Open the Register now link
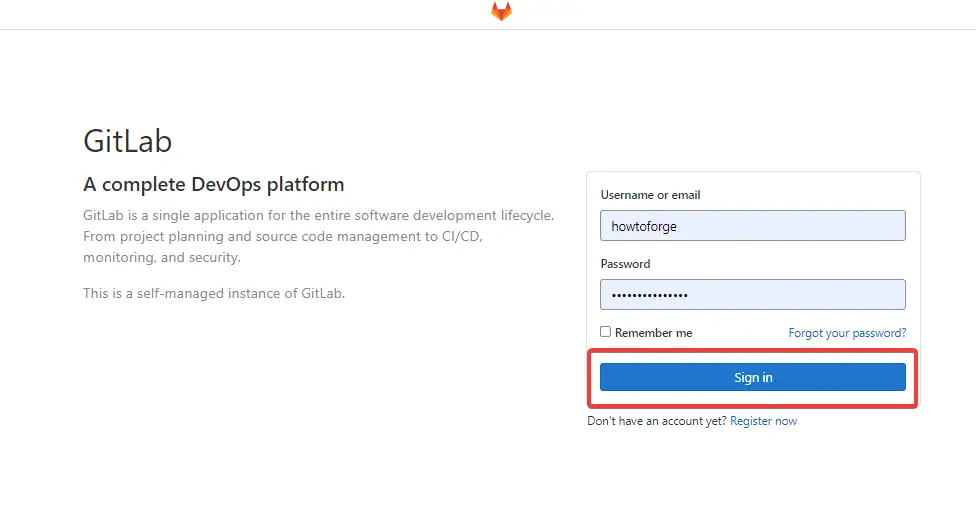The height and width of the screenshot is (518, 976). 763,421
